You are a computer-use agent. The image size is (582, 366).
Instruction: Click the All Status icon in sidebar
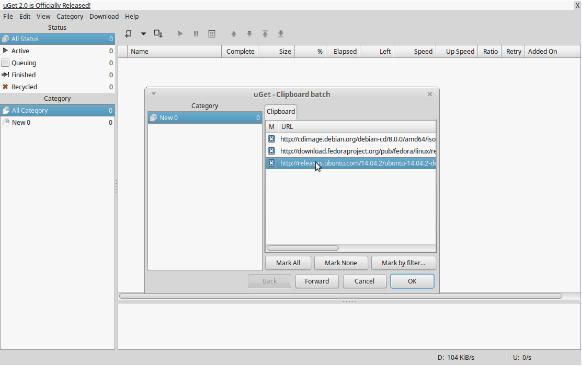click(6, 39)
